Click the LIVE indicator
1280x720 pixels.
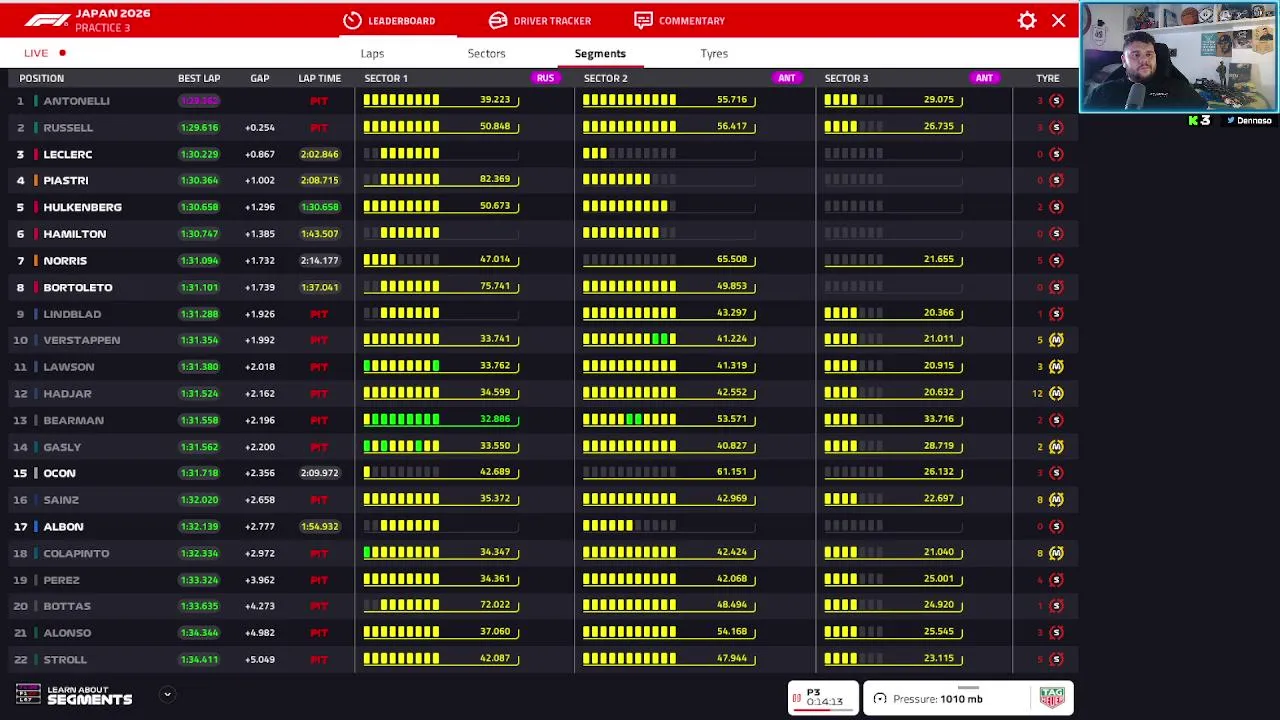click(45, 53)
